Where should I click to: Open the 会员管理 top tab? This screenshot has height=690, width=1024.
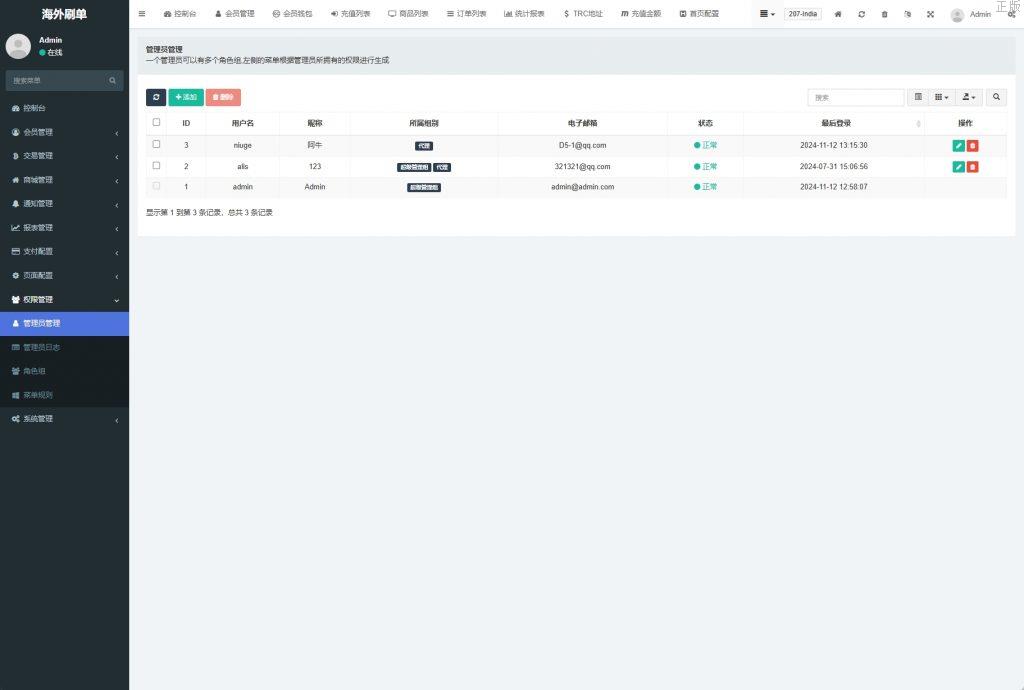[x=235, y=14]
